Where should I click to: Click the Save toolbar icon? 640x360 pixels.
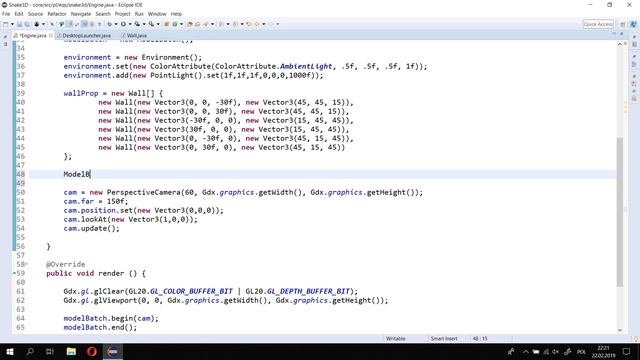tap(19, 24)
